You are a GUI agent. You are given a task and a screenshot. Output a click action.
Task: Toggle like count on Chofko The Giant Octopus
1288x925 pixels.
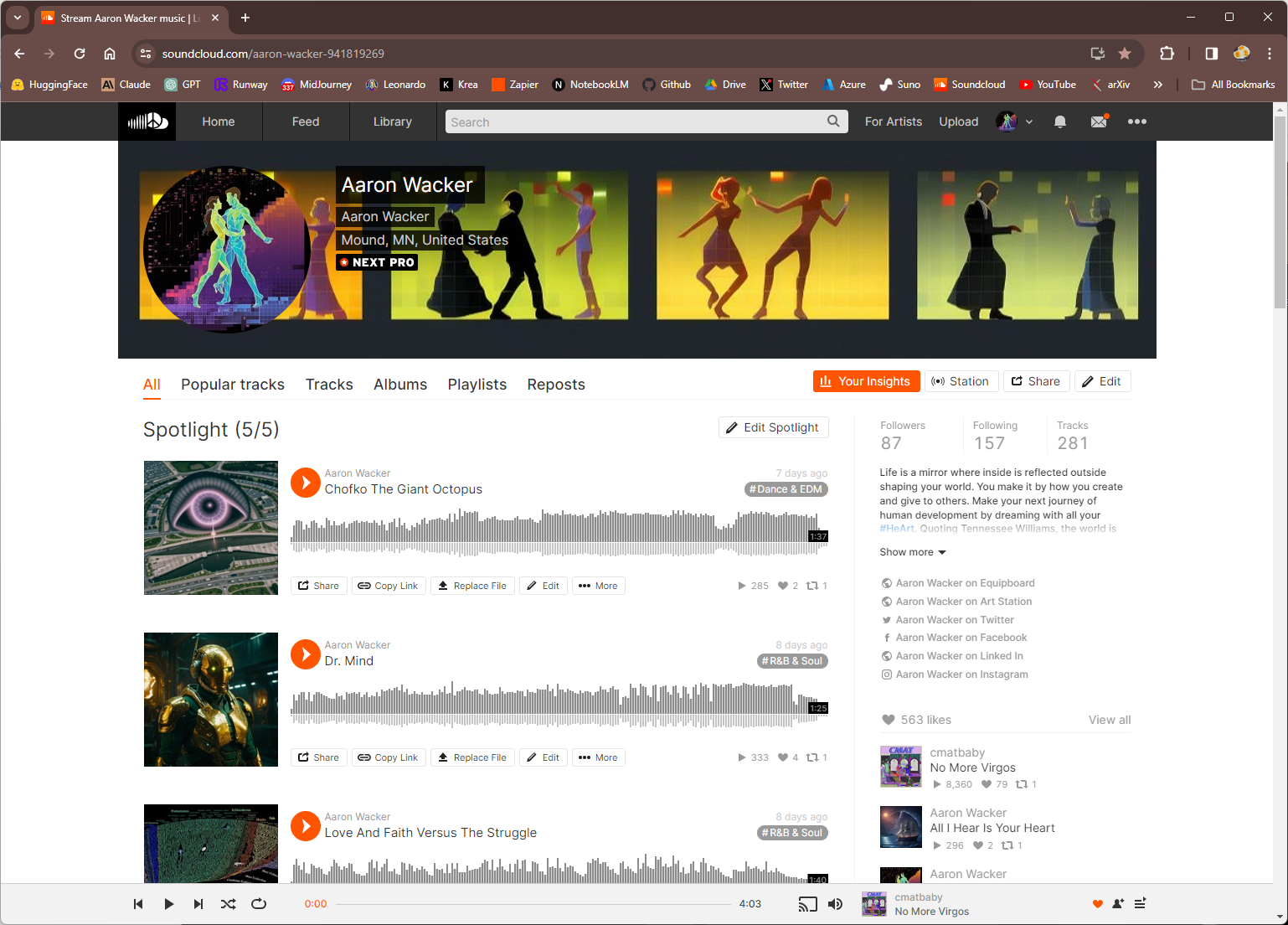pyautogui.click(x=788, y=586)
